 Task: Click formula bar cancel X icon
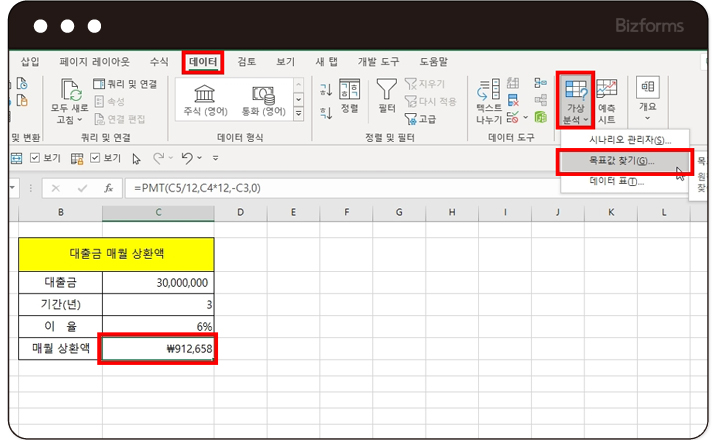(x=56, y=188)
